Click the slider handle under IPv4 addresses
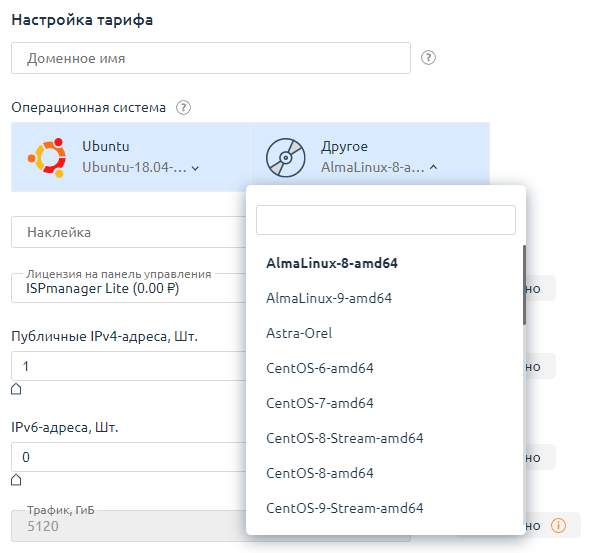This screenshot has height=553, width=589. tap(16, 389)
